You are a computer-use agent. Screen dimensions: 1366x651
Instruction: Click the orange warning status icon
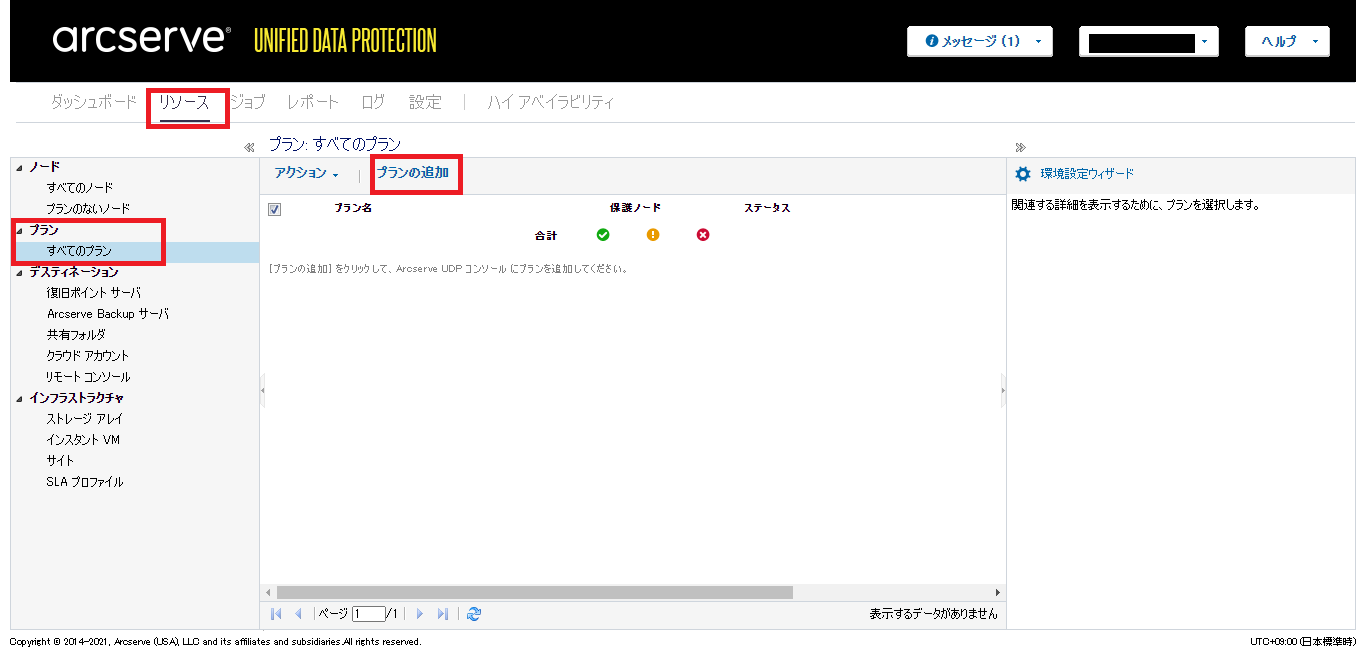tap(653, 235)
